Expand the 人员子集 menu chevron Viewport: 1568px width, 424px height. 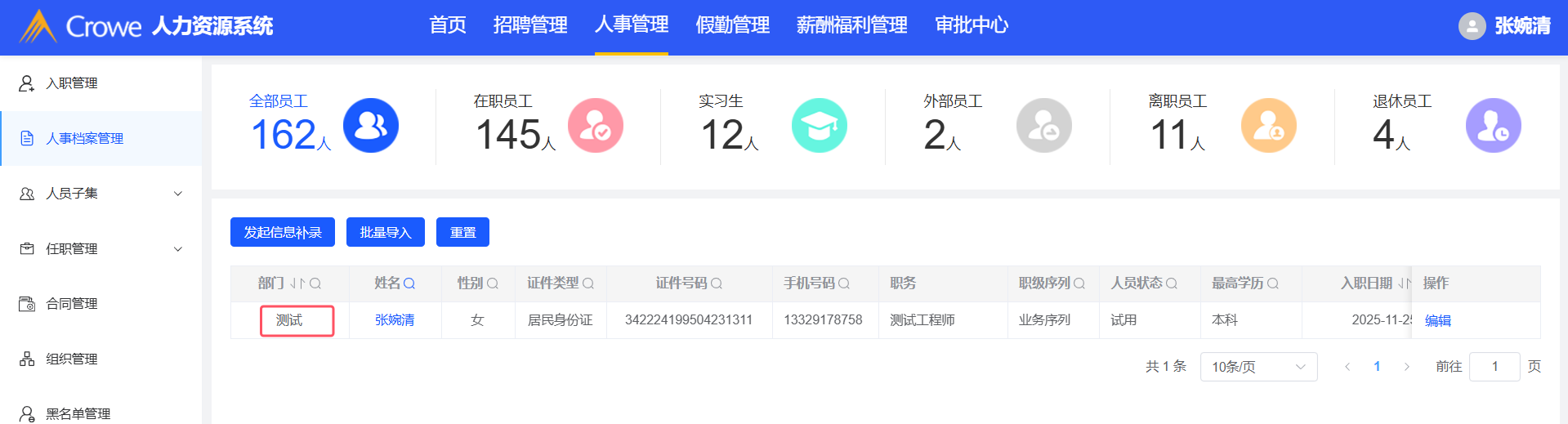coord(178,194)
